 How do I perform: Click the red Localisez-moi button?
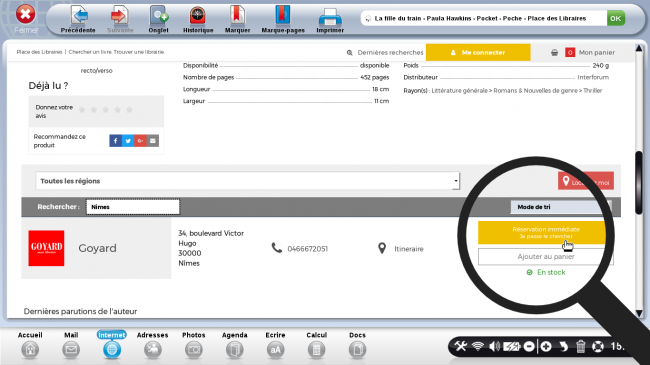(586, 181)
